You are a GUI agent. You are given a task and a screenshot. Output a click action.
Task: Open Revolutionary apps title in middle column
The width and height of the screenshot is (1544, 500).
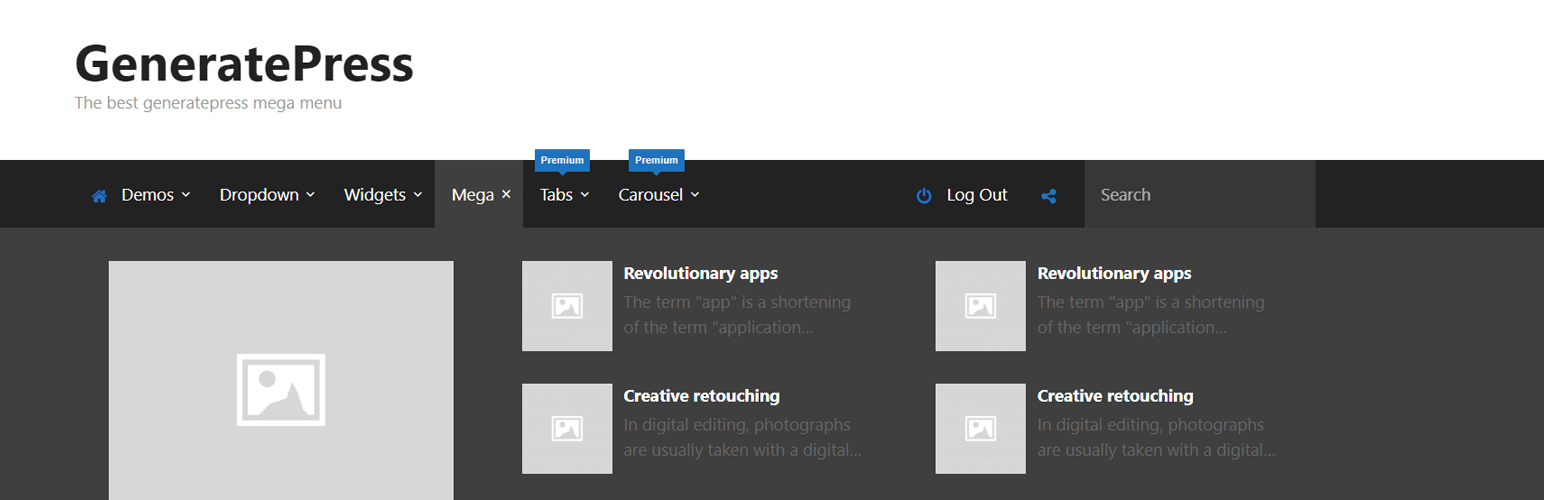coord(701,273)
